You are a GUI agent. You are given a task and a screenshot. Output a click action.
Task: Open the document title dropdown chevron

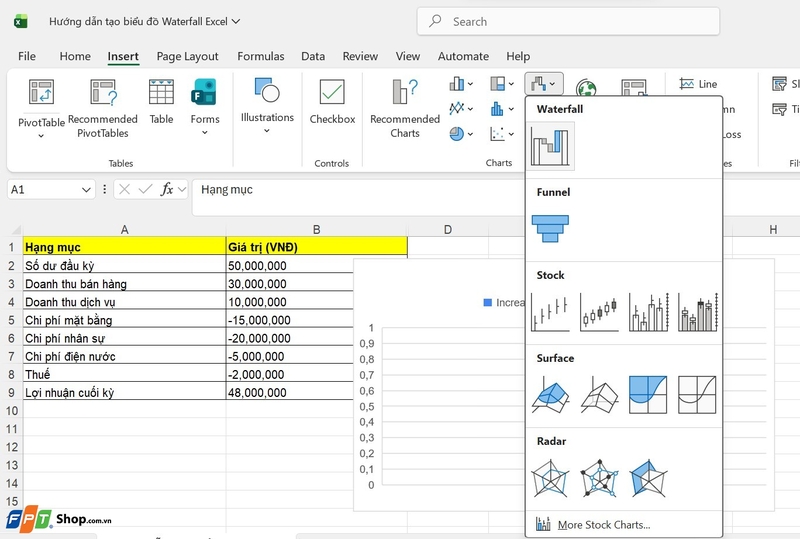[236, 21]
